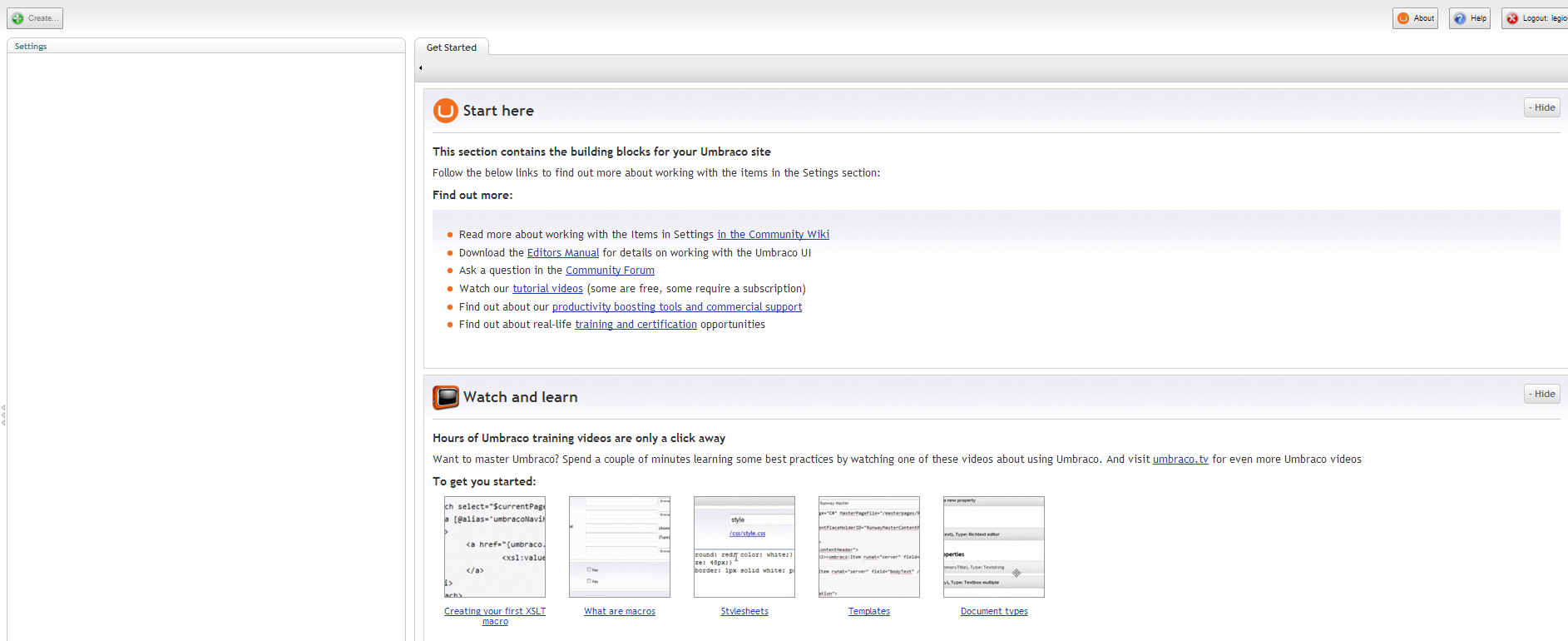Play the Templates video thumbnail
The image size is (1568, 641).
[x=869, y=547]
